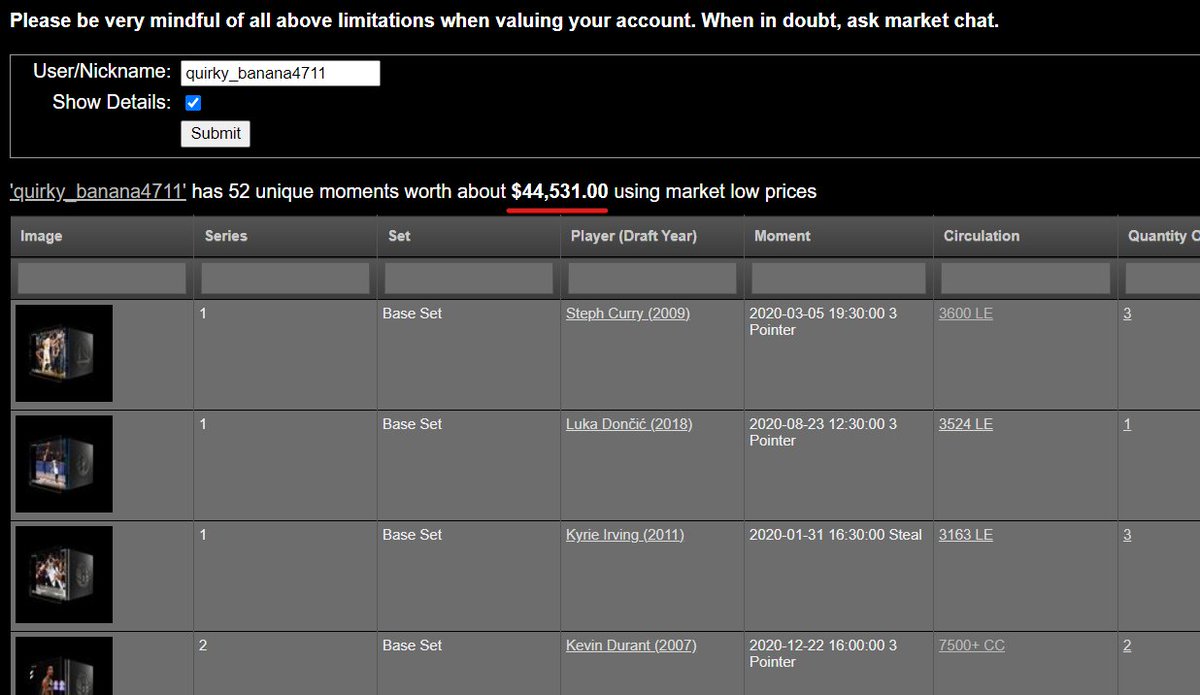The width and height of the screenshot is (1200, 695).
Task: Open the Luka Dončić moment thumbnail
Action: [64, 464]
